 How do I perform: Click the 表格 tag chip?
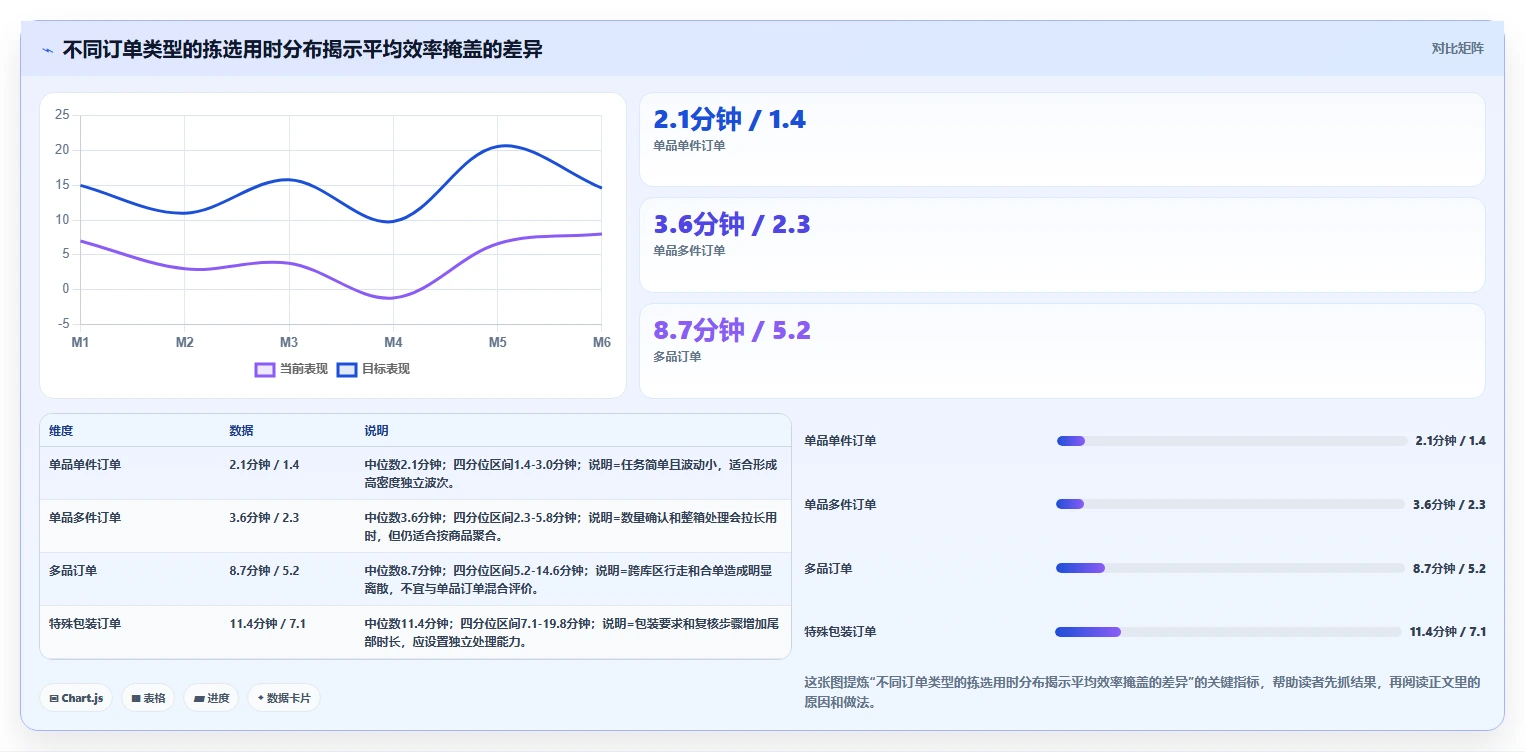point(148,698)
